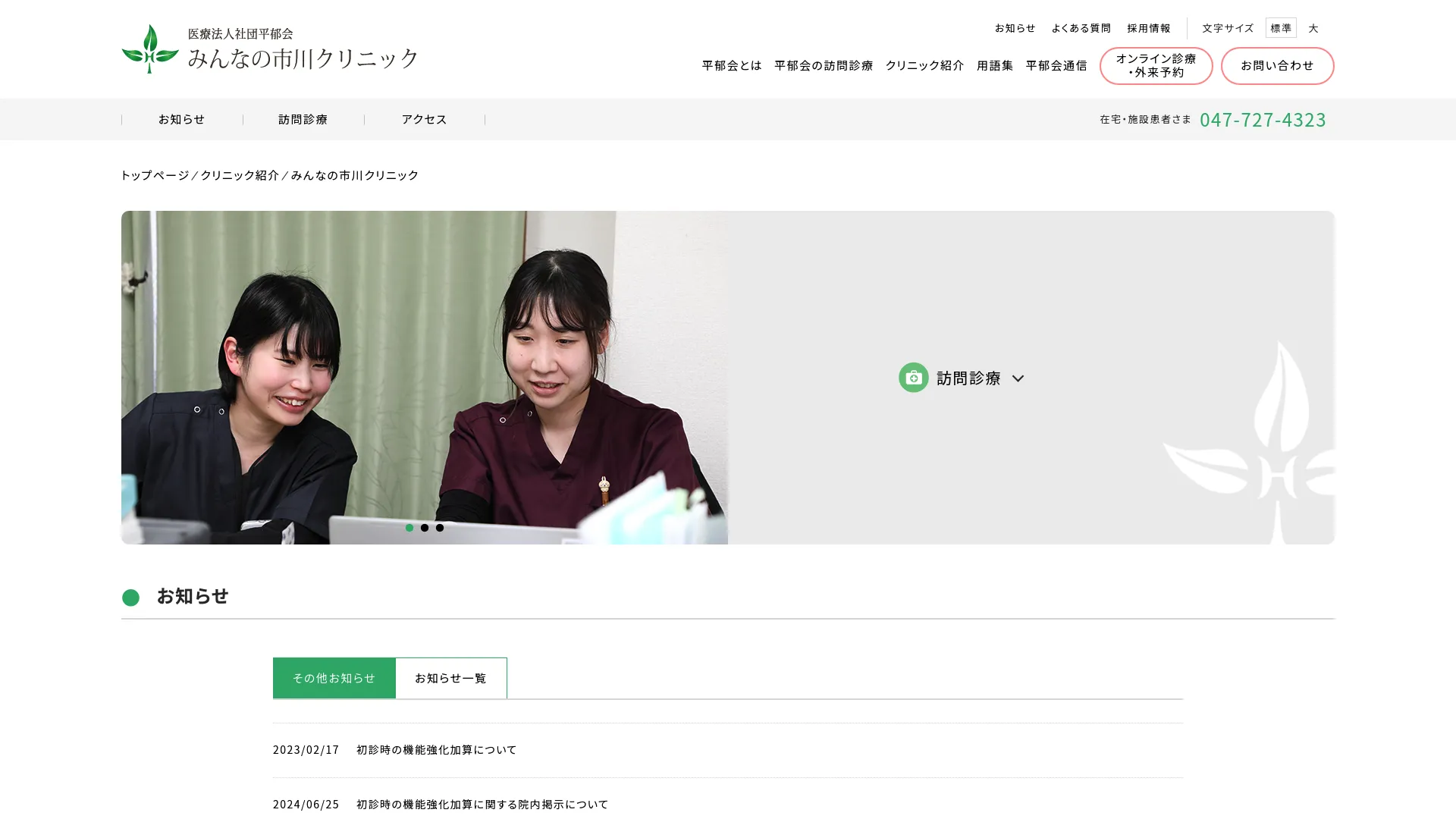Open notice 初診時の機能強化加算について
Image resolution: width=1456 pixels, height=819 pixels.
click(x=437, y=749)
